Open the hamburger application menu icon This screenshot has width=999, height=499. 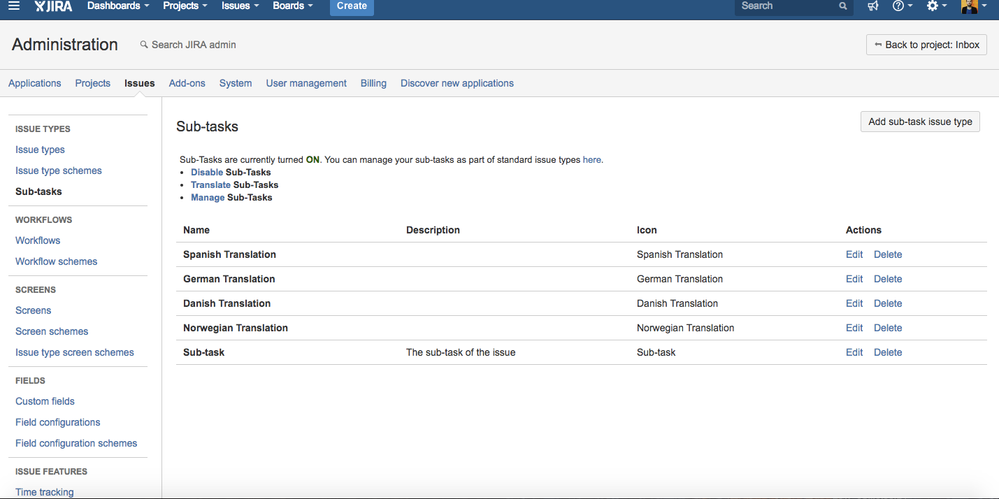[13, 6]
